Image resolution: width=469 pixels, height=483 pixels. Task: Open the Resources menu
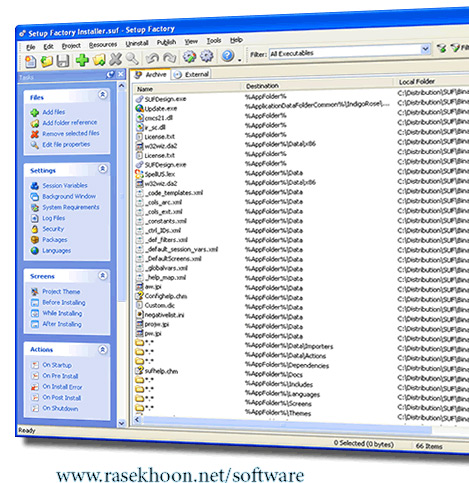(103, 45)
